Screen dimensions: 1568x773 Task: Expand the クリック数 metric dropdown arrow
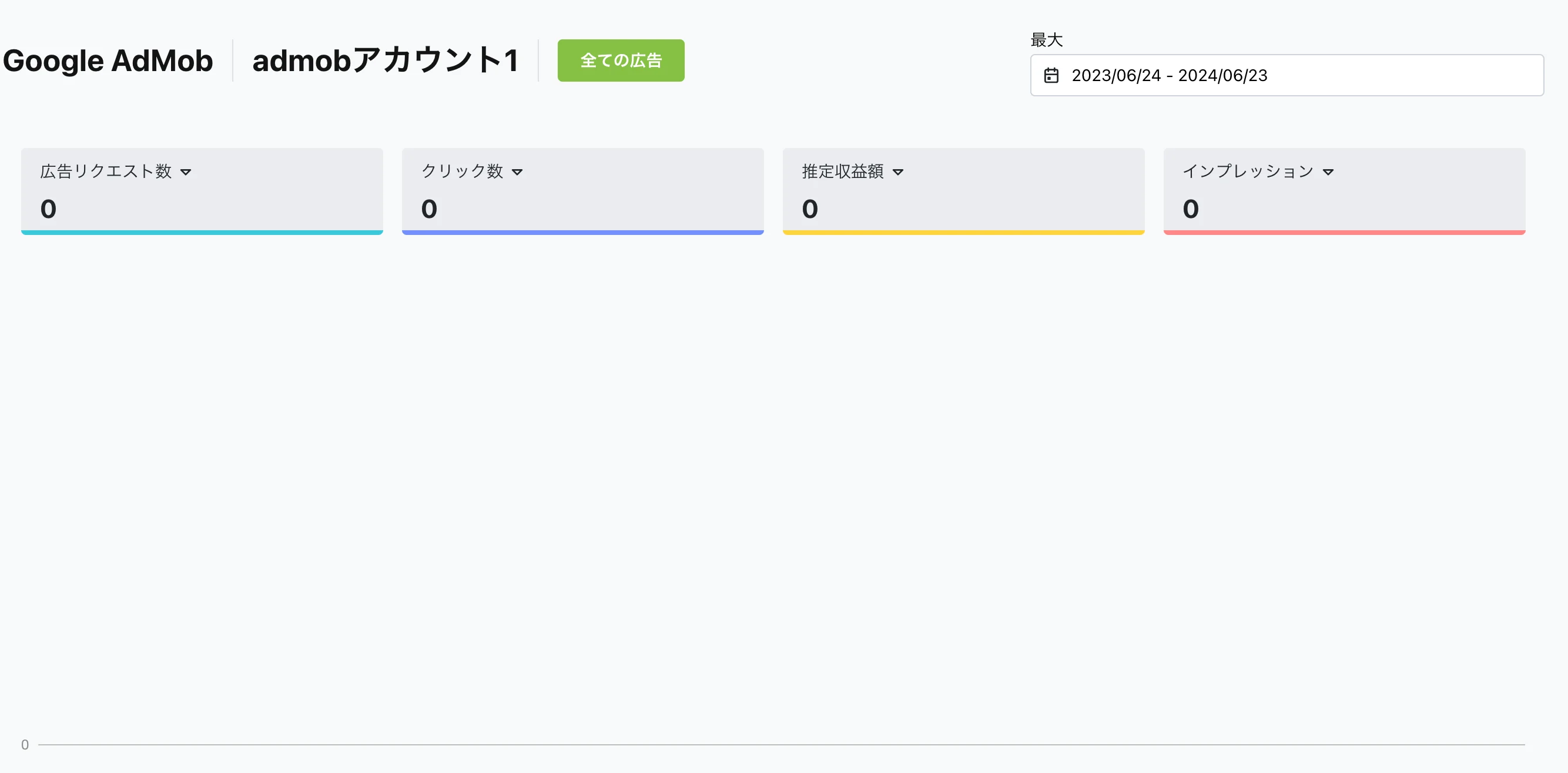(x=517, y=172)
